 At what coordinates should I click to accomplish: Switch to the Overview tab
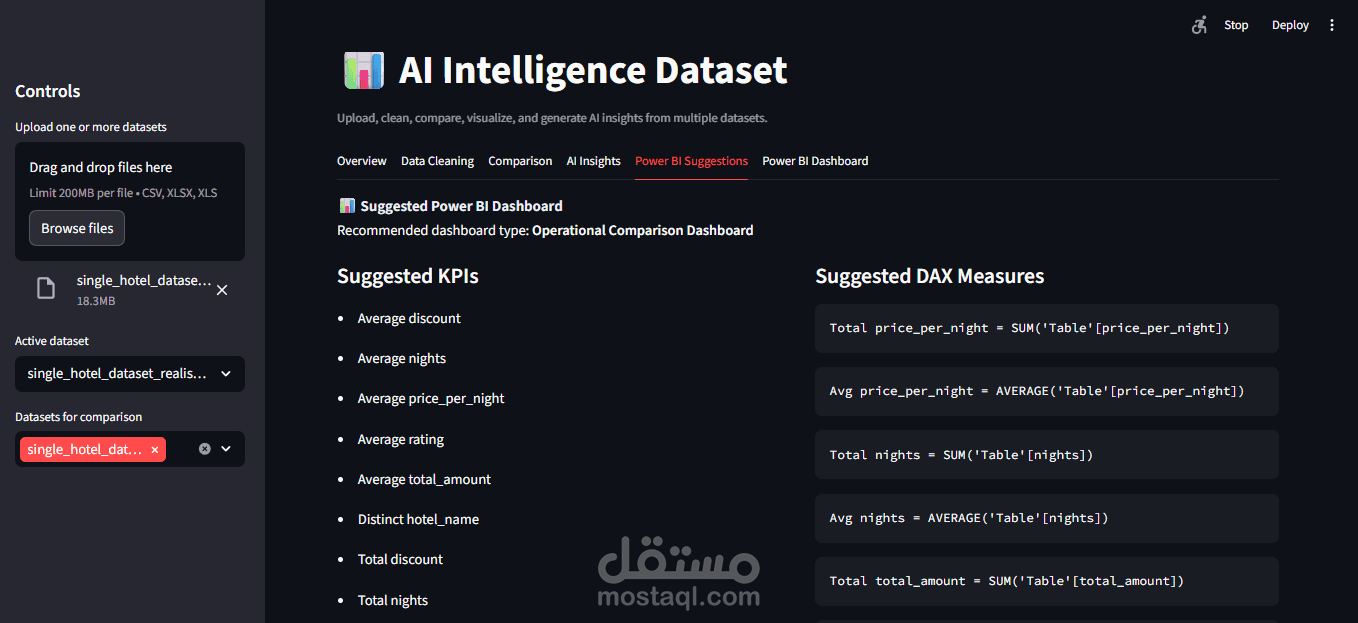pos(362,161)
